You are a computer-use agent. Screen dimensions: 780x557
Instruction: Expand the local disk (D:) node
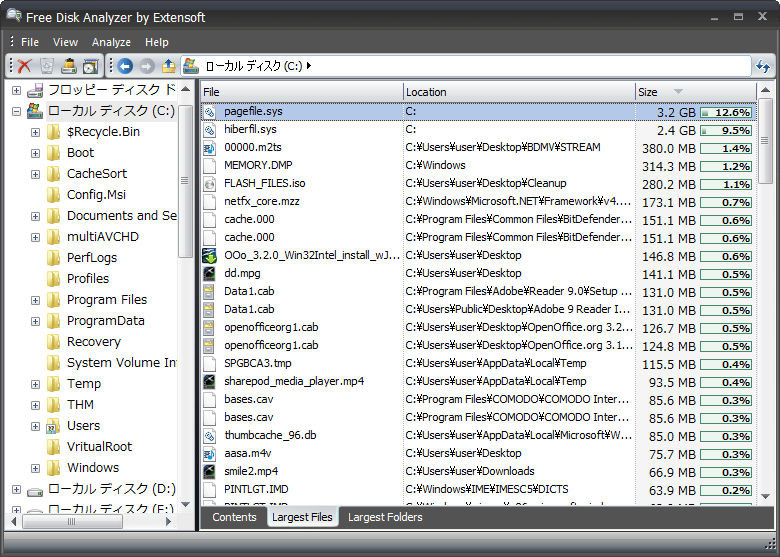(x=16, y=489)
